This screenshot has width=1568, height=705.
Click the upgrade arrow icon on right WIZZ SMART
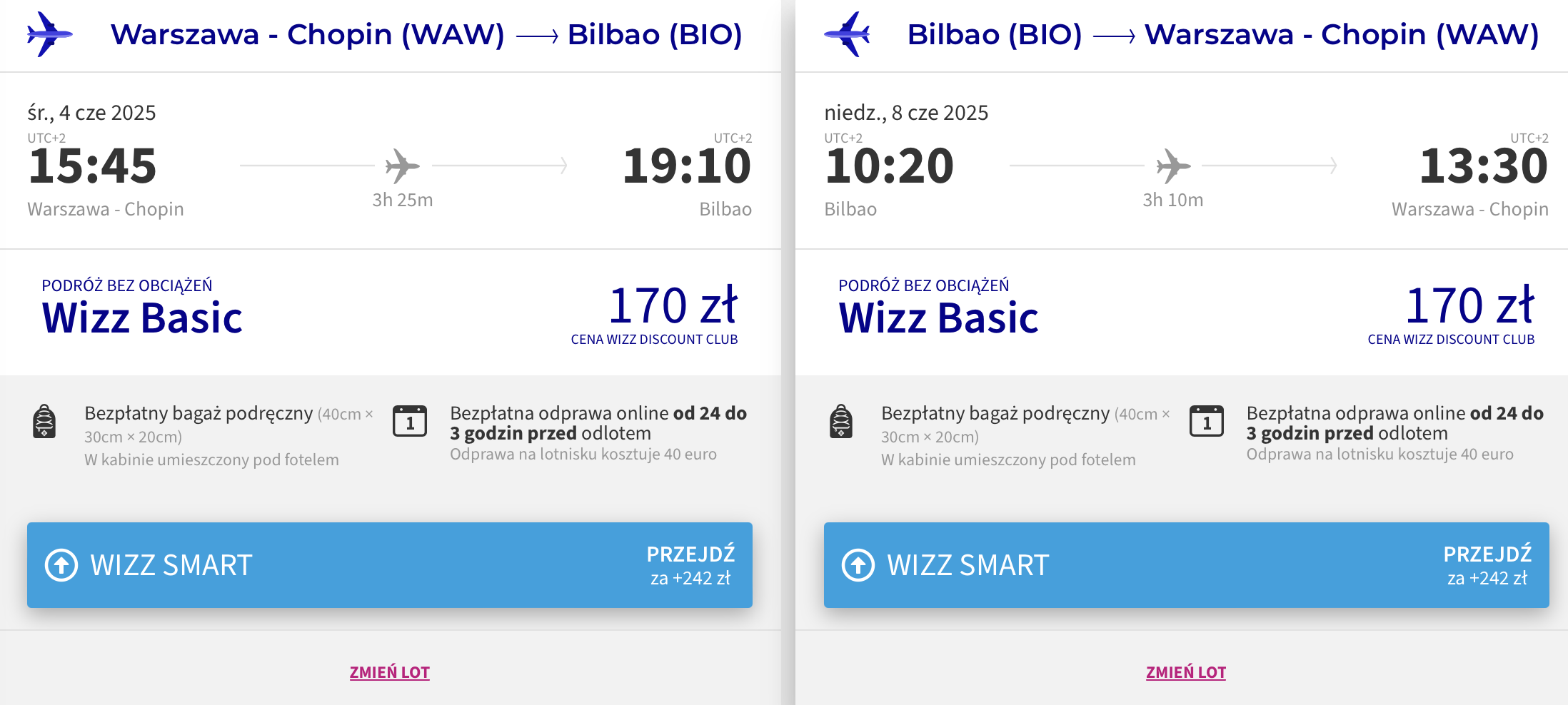858,565
